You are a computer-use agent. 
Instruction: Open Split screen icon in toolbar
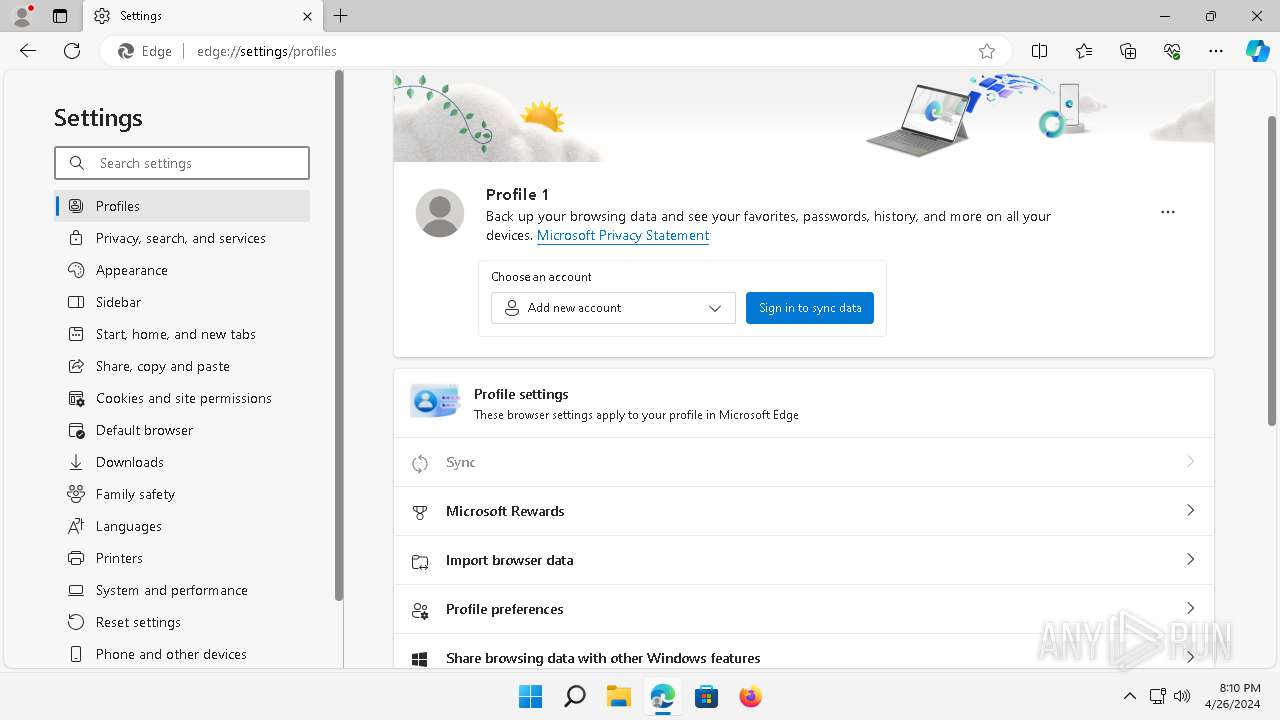(x=1039, y=51)
